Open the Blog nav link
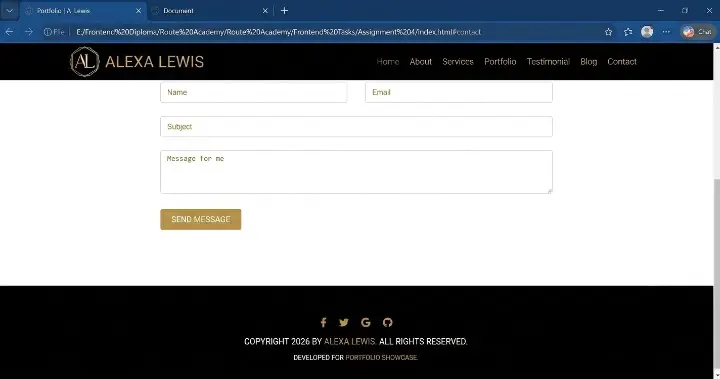 (x=589, y=62)
